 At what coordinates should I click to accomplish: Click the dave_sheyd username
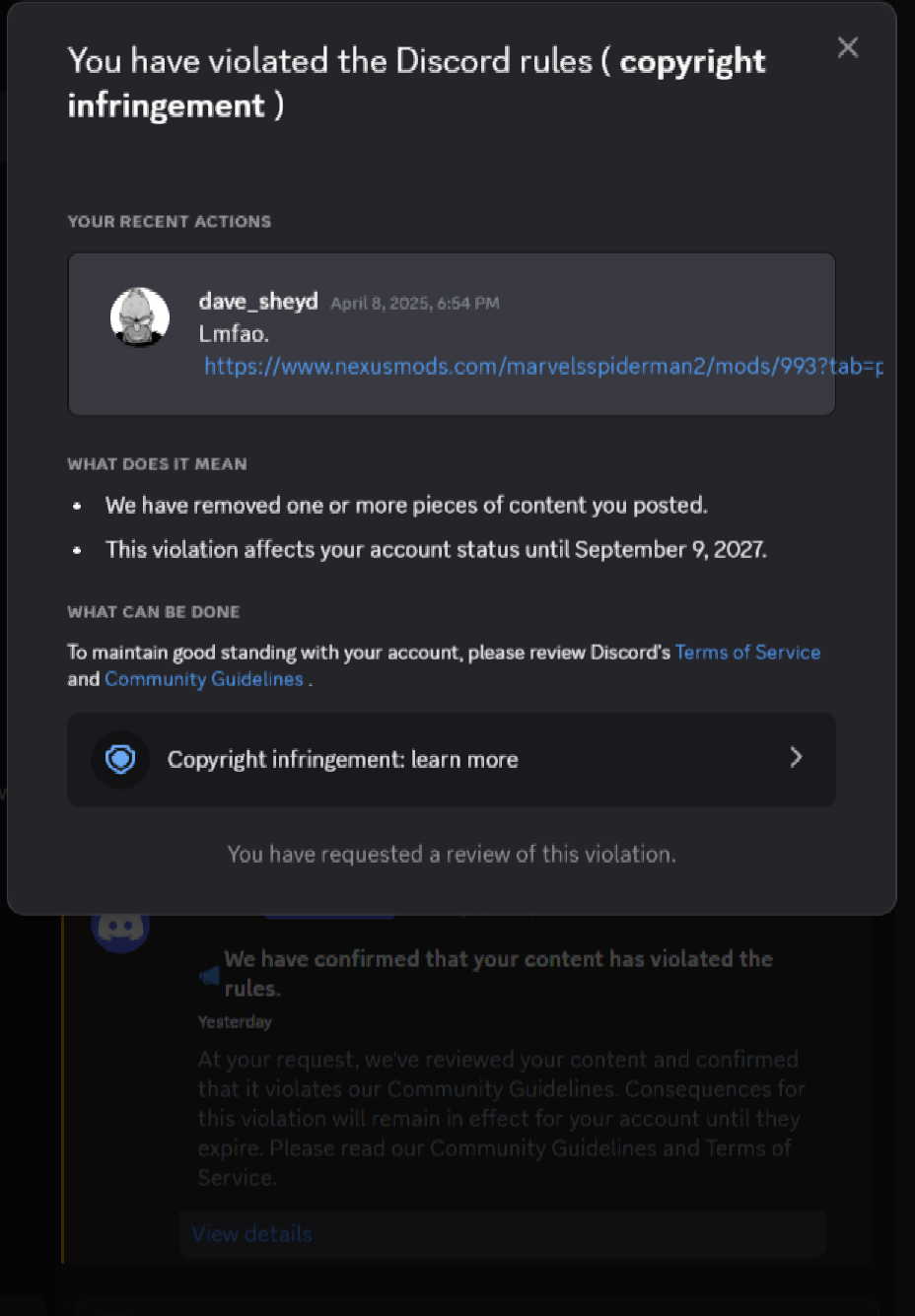[258, 302]
